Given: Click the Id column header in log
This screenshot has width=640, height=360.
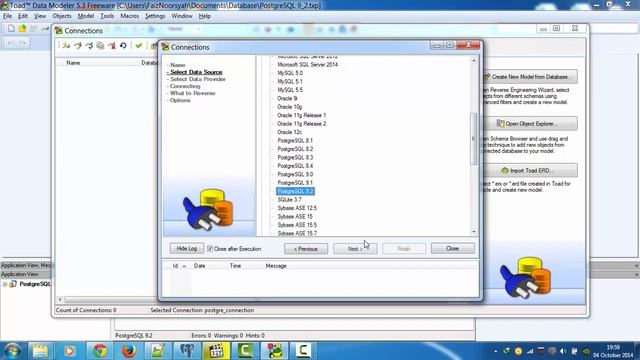Looking at the screenshot, I should point(176,266).
